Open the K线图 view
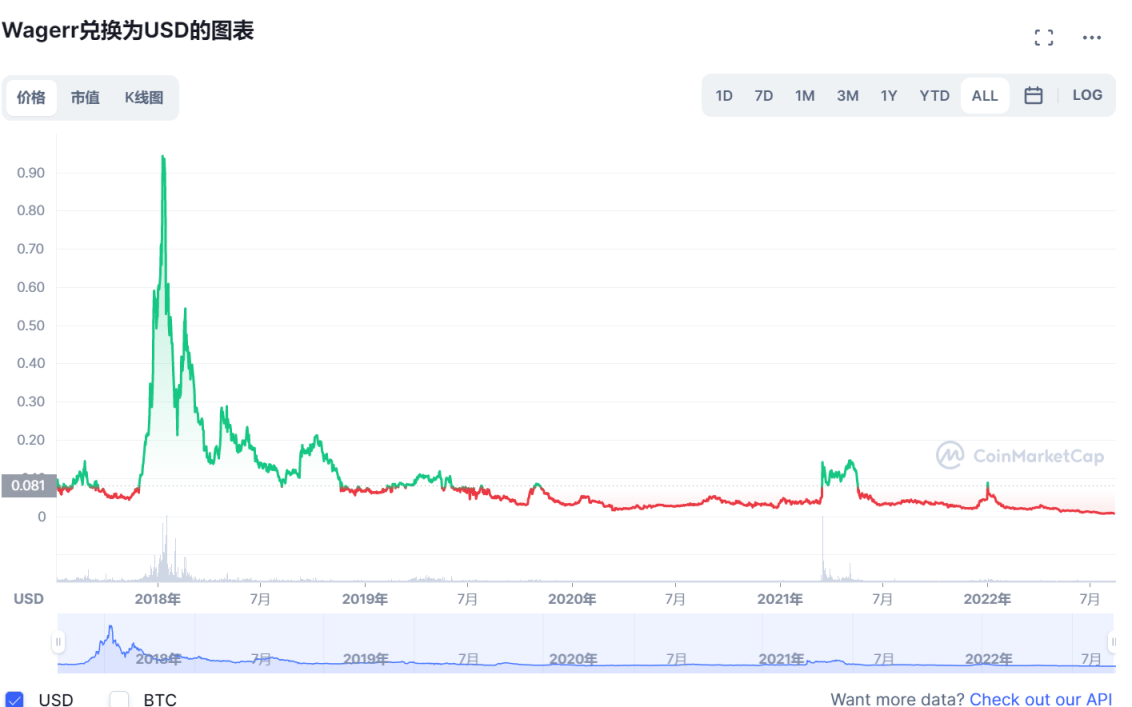 click(x=143, y=97)
